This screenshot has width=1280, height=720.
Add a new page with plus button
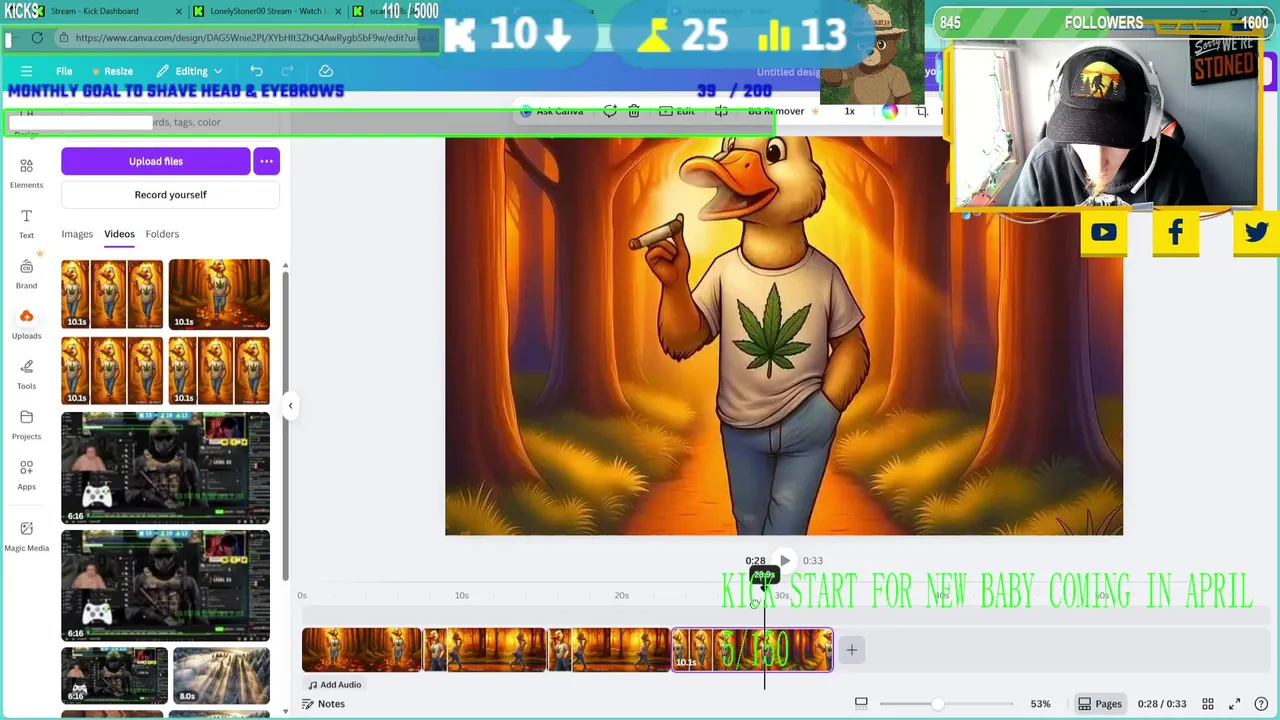pos(852,650)
